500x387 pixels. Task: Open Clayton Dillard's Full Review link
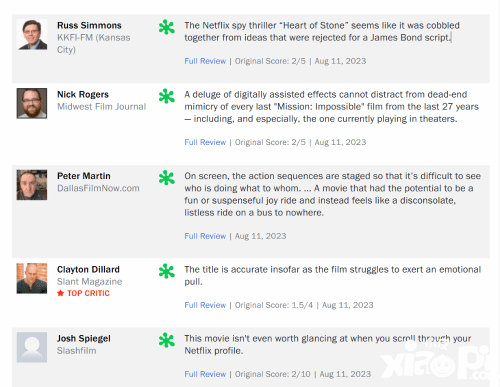pos(205,305)
